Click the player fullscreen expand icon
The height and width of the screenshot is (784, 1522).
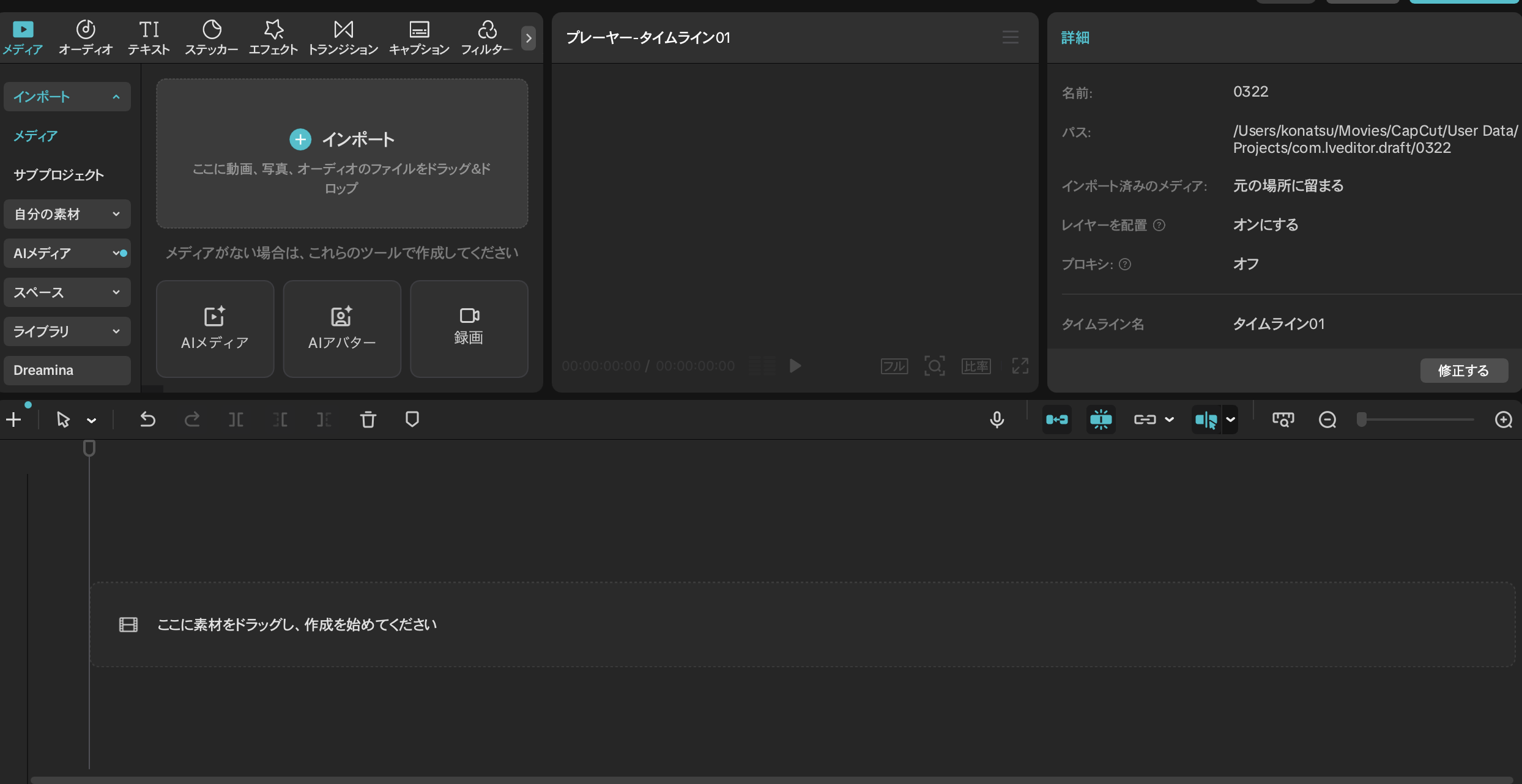point(1020,366)
